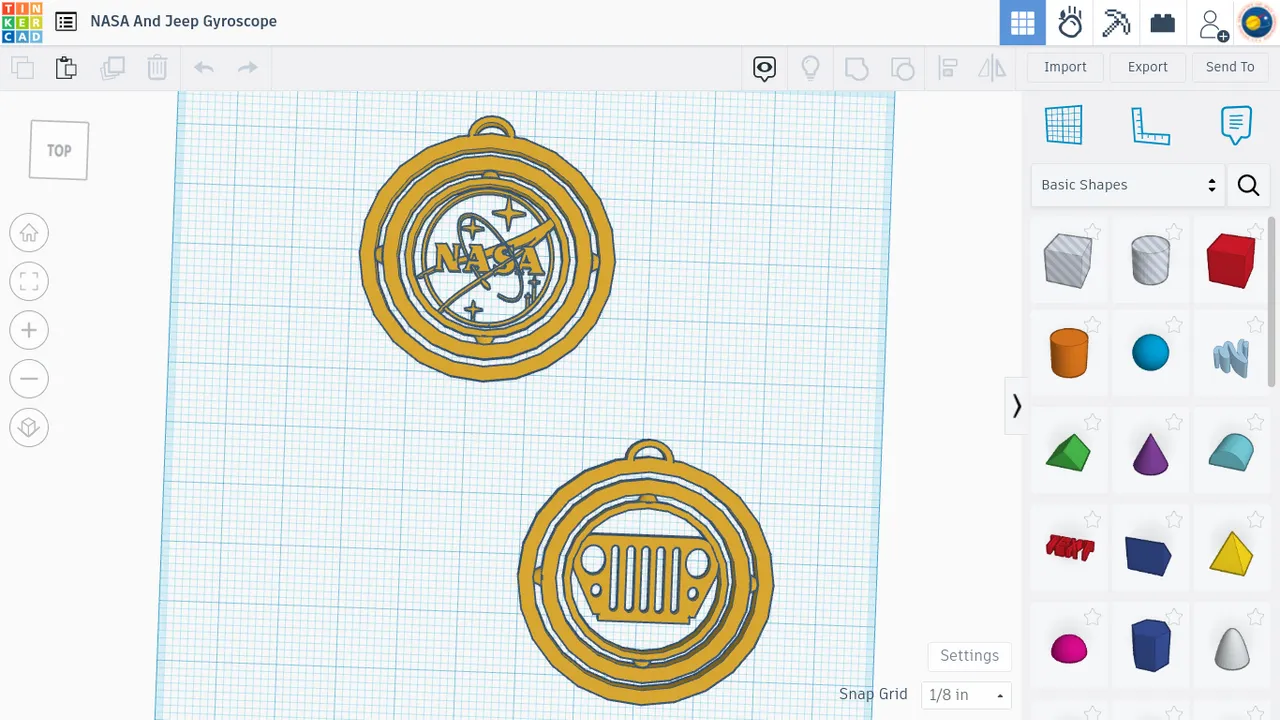Viewport: 1280px width, 720px height.
Task: Select the Workplane tool icon
Action: (1064, 125)
